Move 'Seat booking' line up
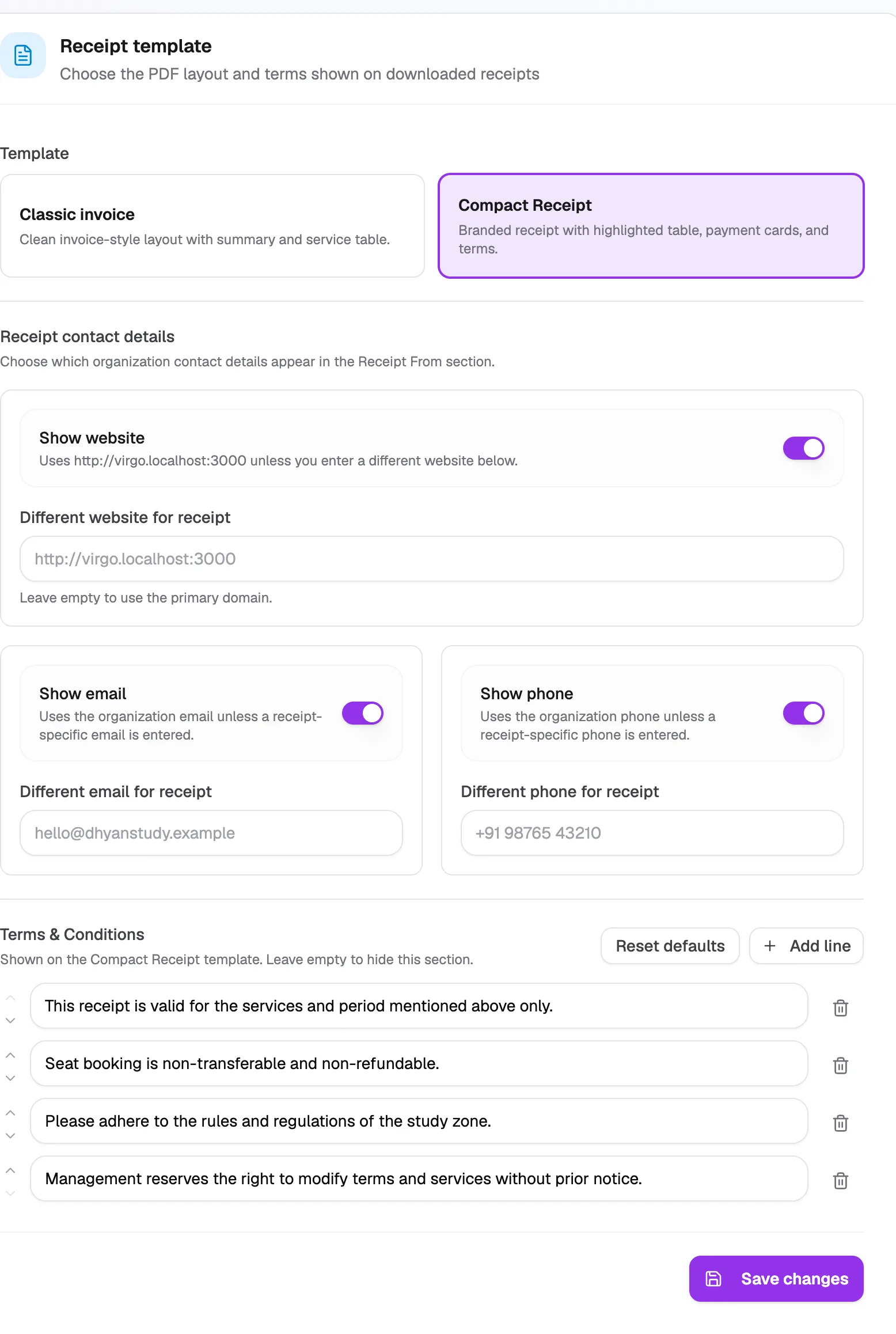The image size is (896, 1334). (x=10, y=1055)
